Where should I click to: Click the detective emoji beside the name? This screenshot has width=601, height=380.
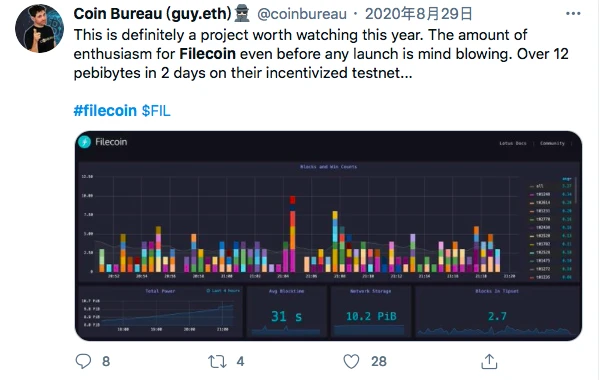click(242, 13)
